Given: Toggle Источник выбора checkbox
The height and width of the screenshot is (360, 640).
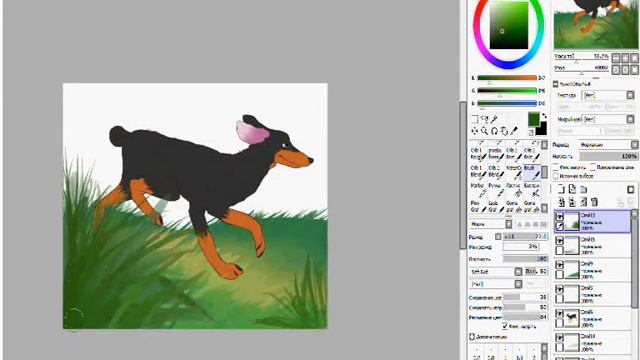Looking at the screenshot, I should [556, 176].
